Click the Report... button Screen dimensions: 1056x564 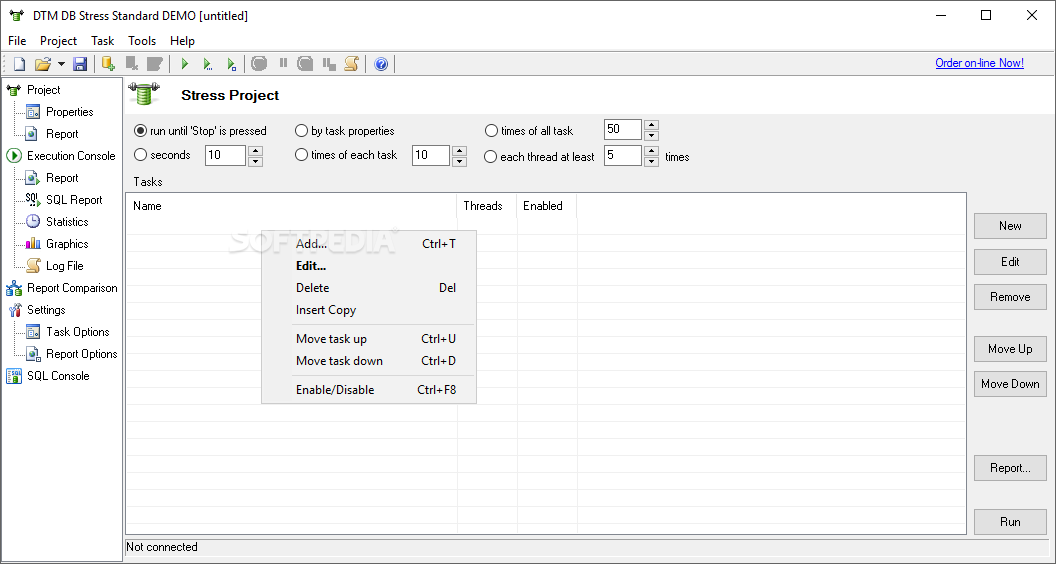[x=1010, y=468]
